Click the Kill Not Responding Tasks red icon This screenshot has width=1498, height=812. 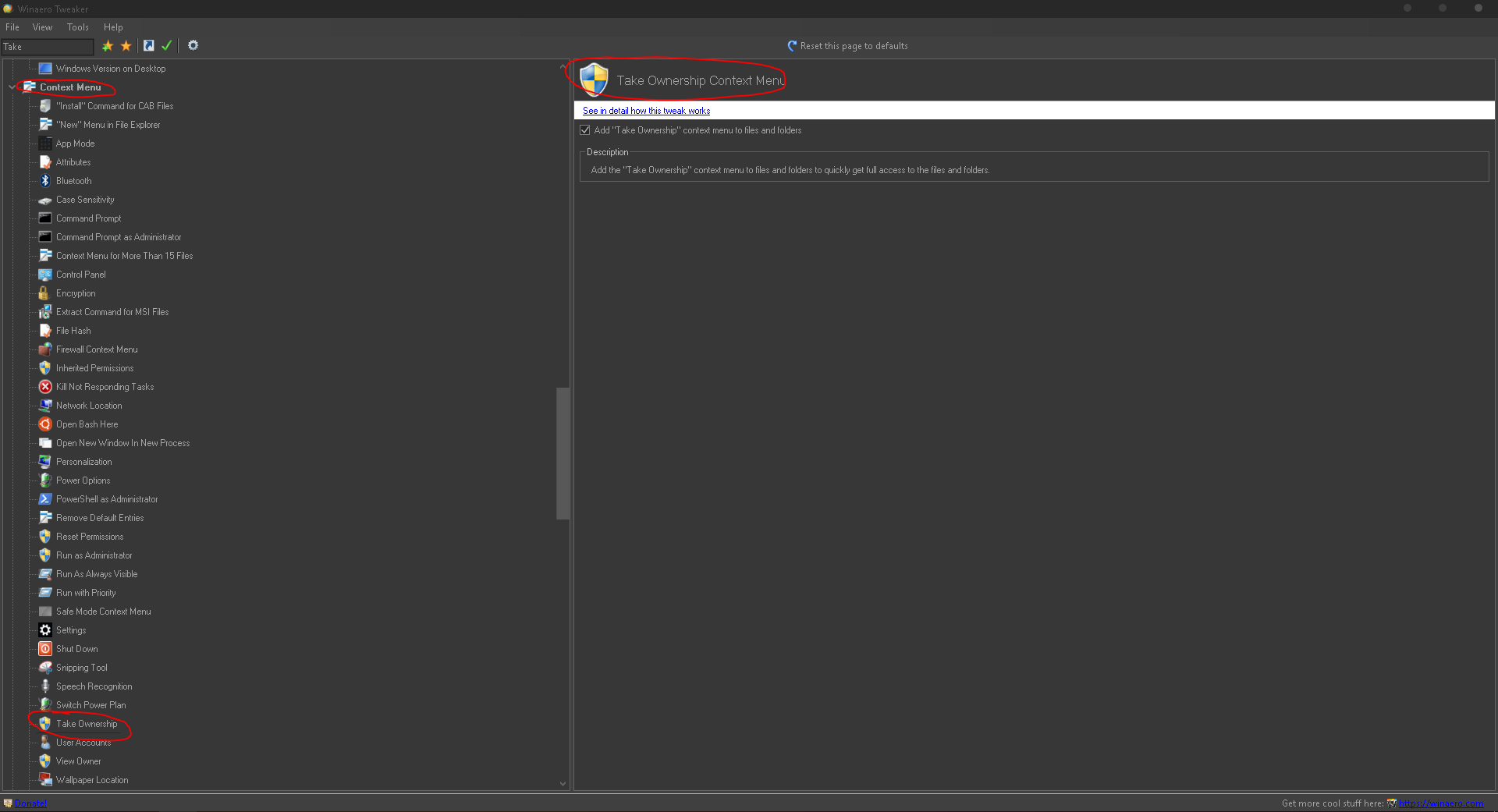[x=45, y=386]
